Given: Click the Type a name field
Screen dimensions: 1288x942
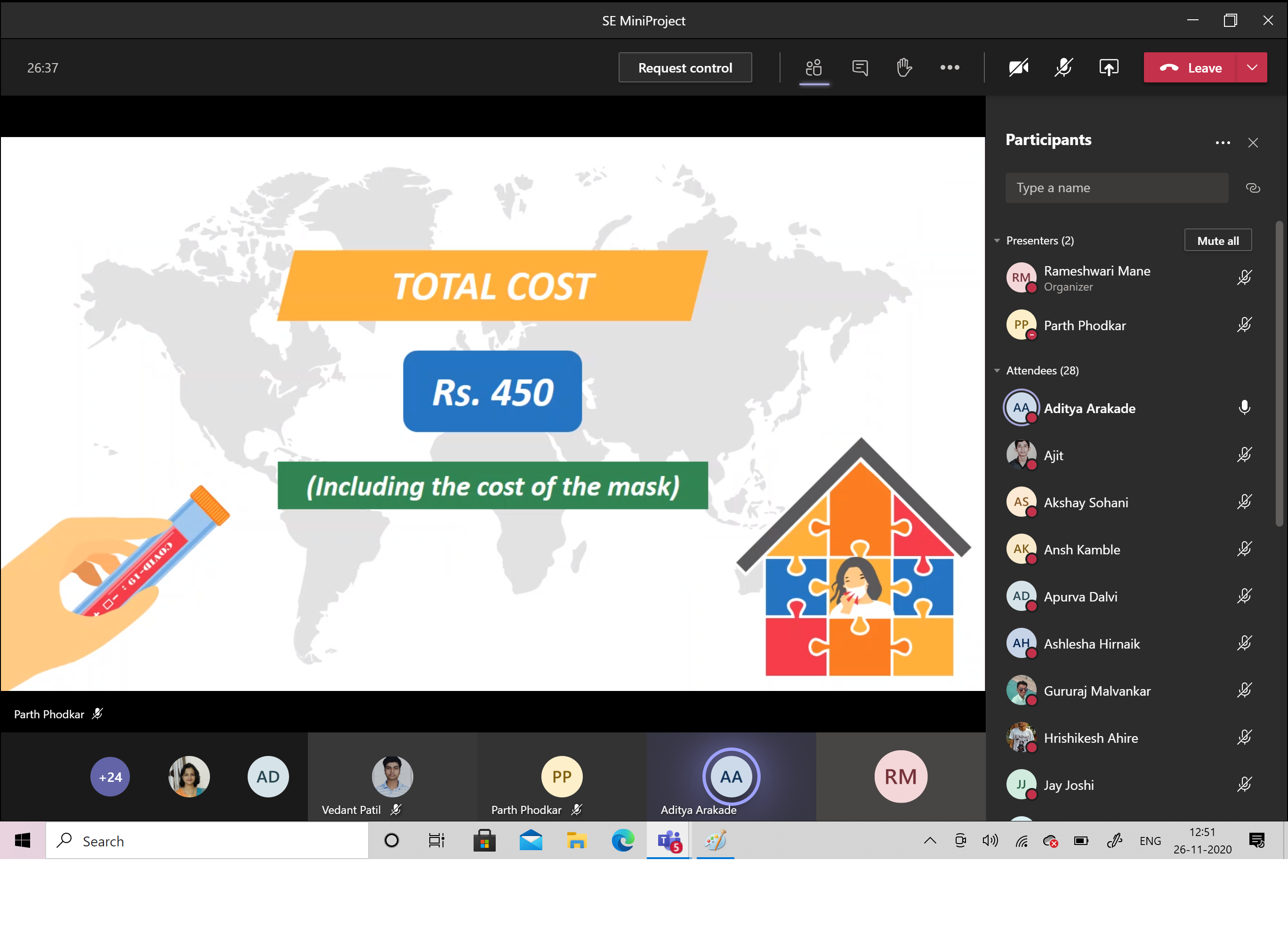Looking at the screenshot, I should (1116, 188).
